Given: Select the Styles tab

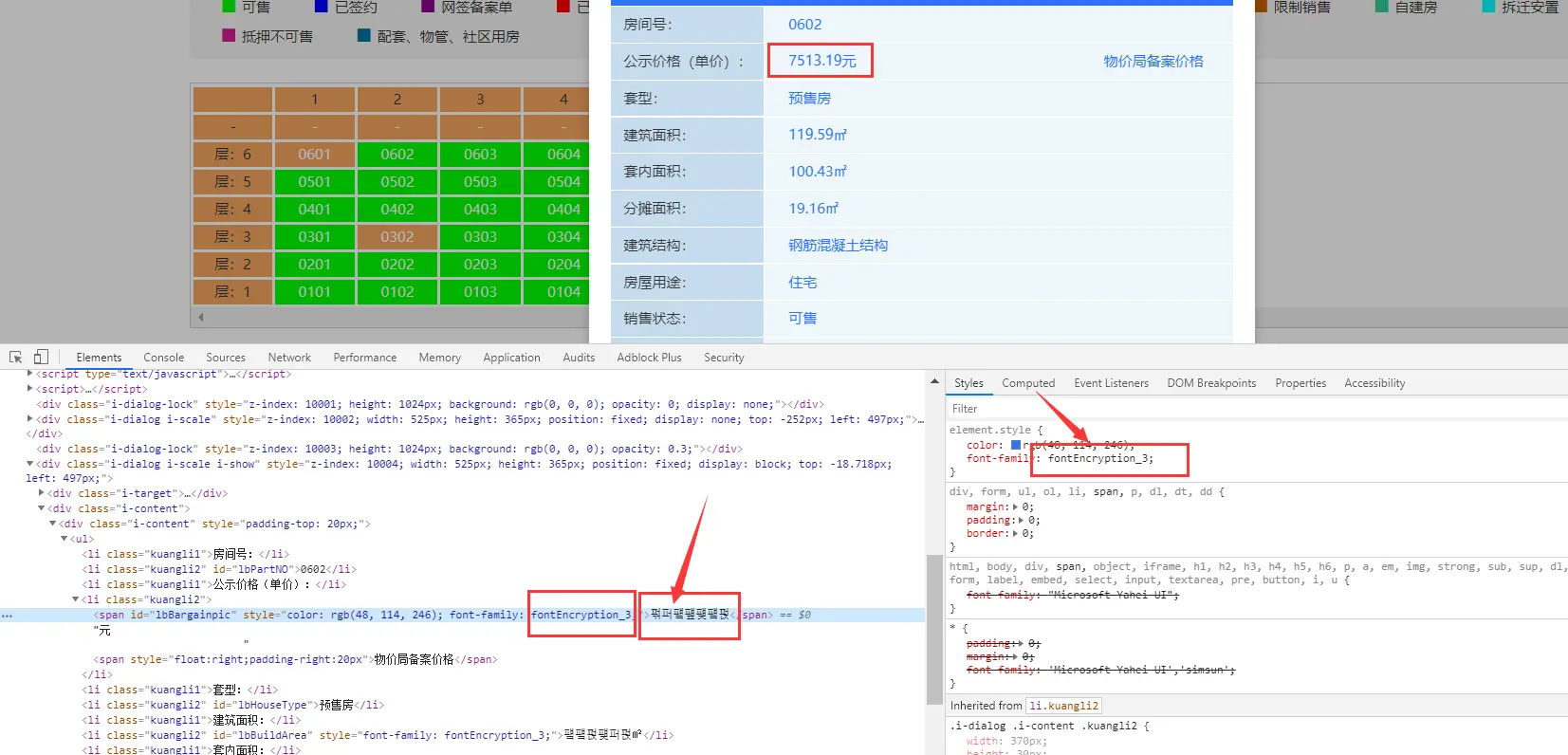Looking at the screenshot, I should pos(968,383).
